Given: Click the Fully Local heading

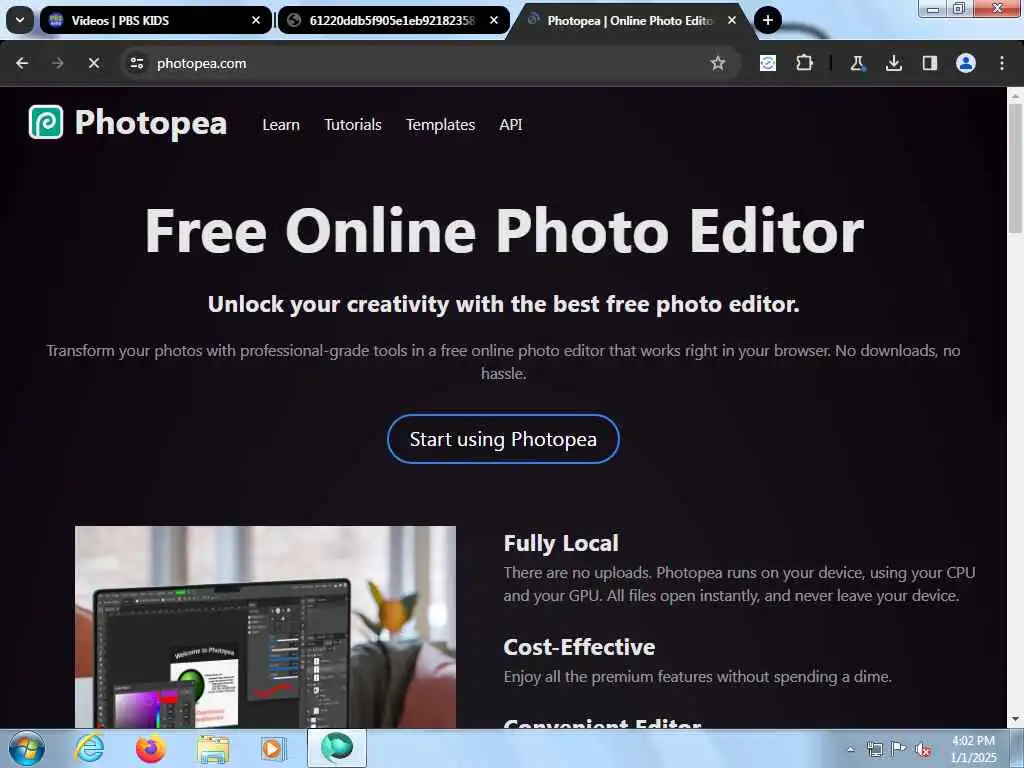Looking at the screenshot, I should tap(561, 543).
